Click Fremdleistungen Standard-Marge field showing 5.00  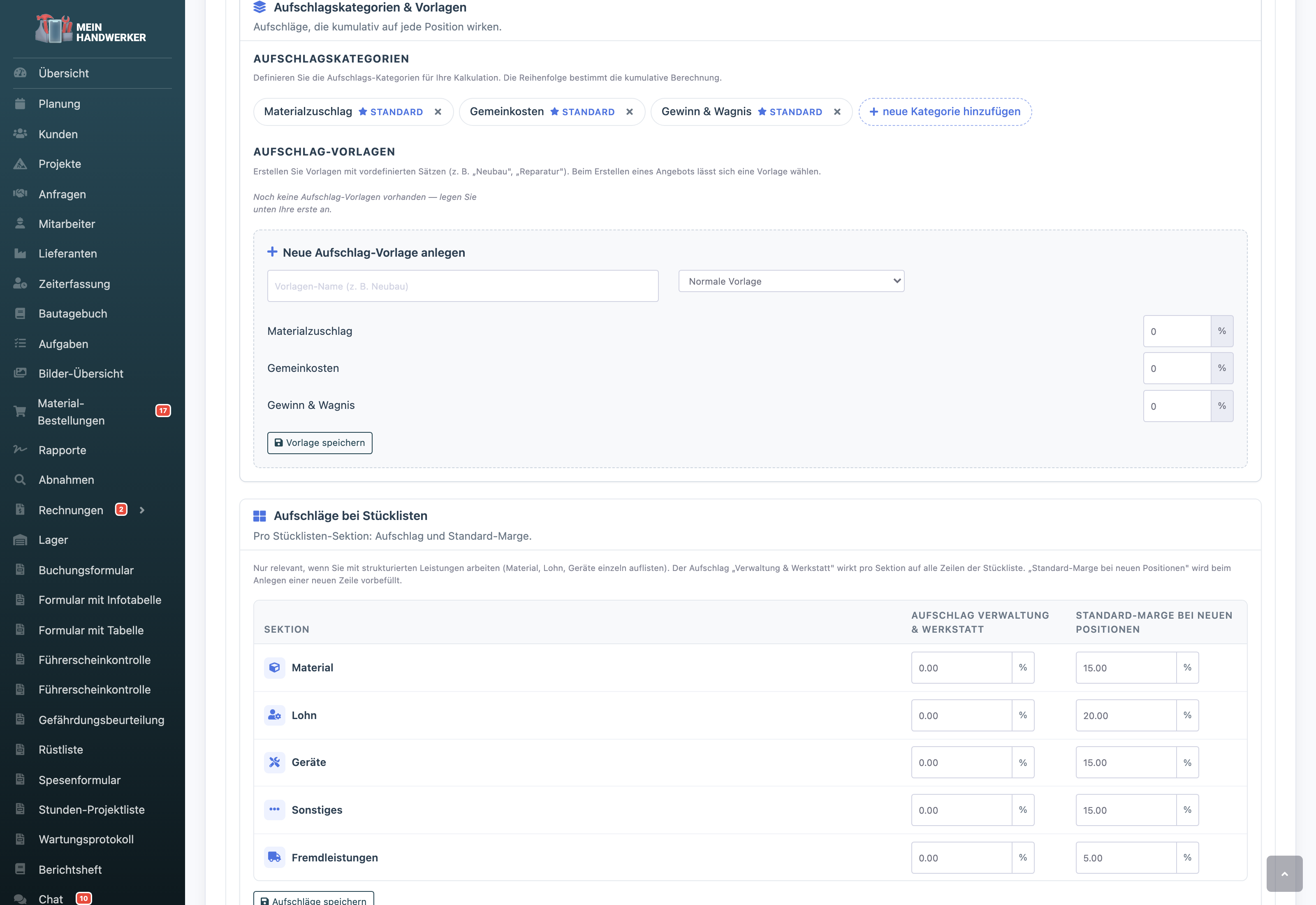click(1126, 857)
